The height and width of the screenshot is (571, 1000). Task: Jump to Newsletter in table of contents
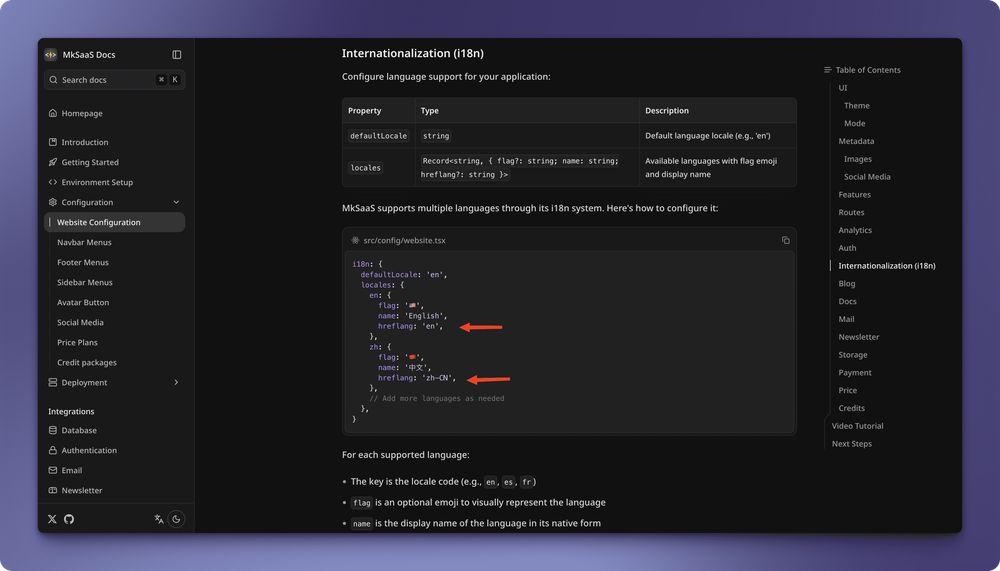[858, 337]
